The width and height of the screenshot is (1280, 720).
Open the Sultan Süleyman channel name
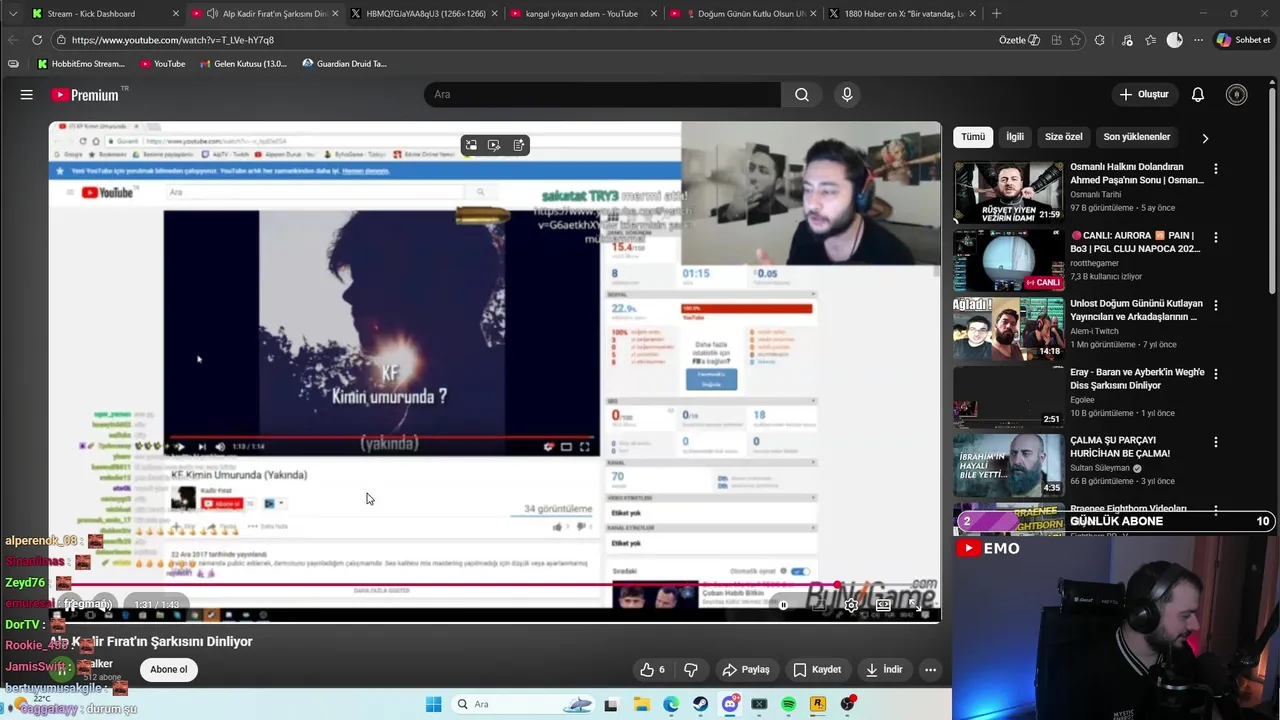[1099, 468]
